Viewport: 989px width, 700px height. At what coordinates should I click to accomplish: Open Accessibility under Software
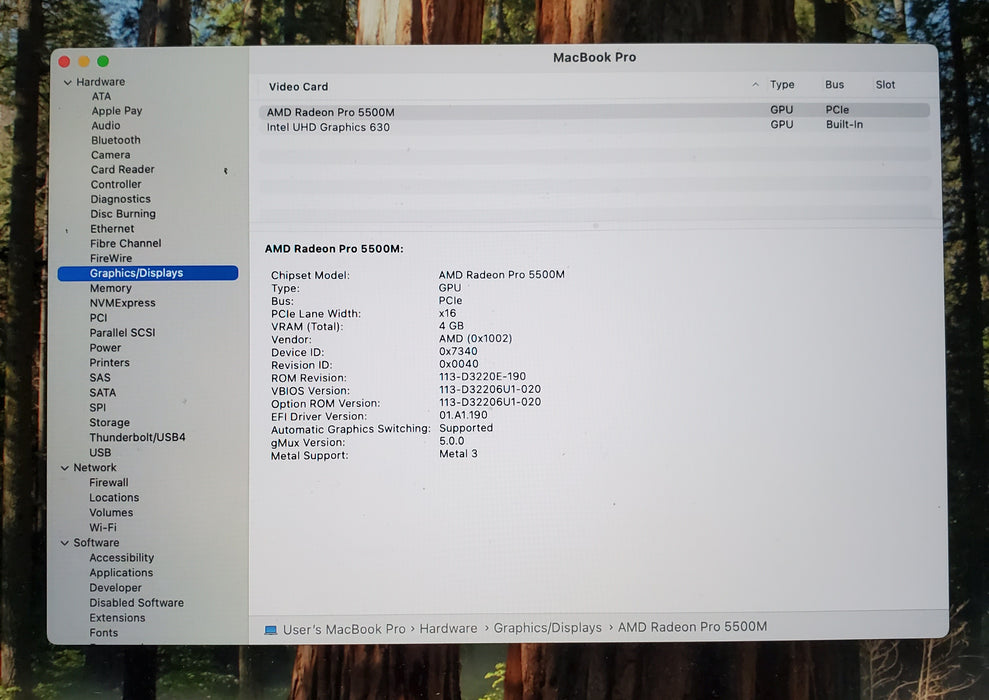(121, 558)
